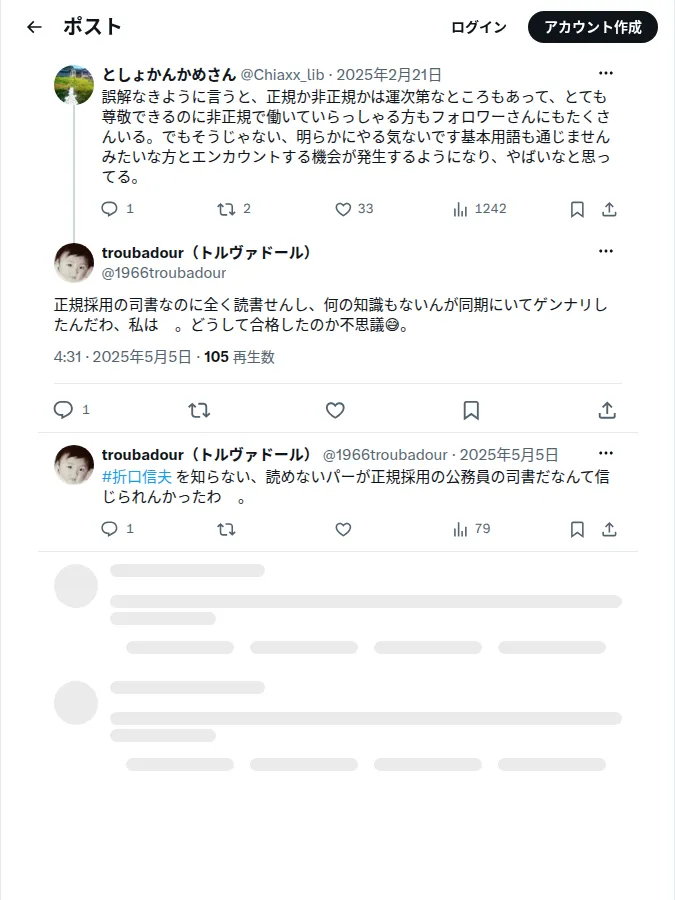Image resolution: width=675 pixels, height=900 pixels.
Task: Click the reply icon on としょかんかめさん's post
Action: click(x=109, y=209)
